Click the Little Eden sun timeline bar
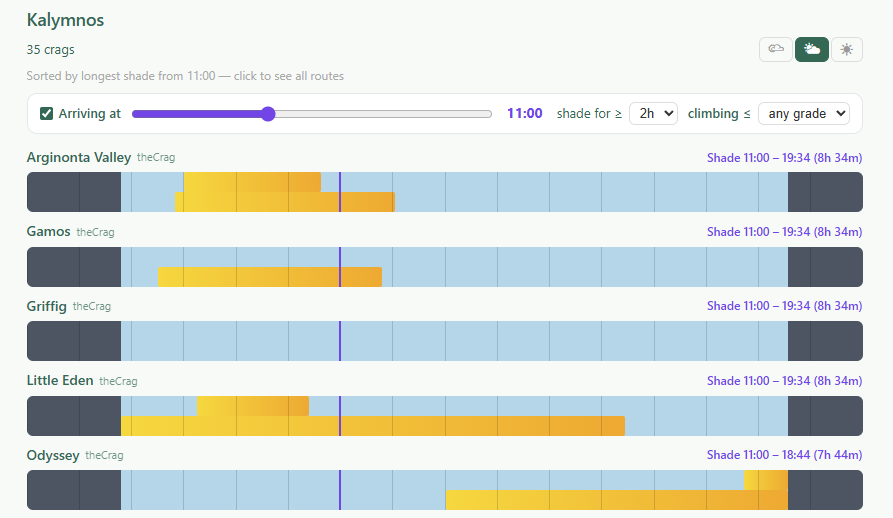 [445, 416]
